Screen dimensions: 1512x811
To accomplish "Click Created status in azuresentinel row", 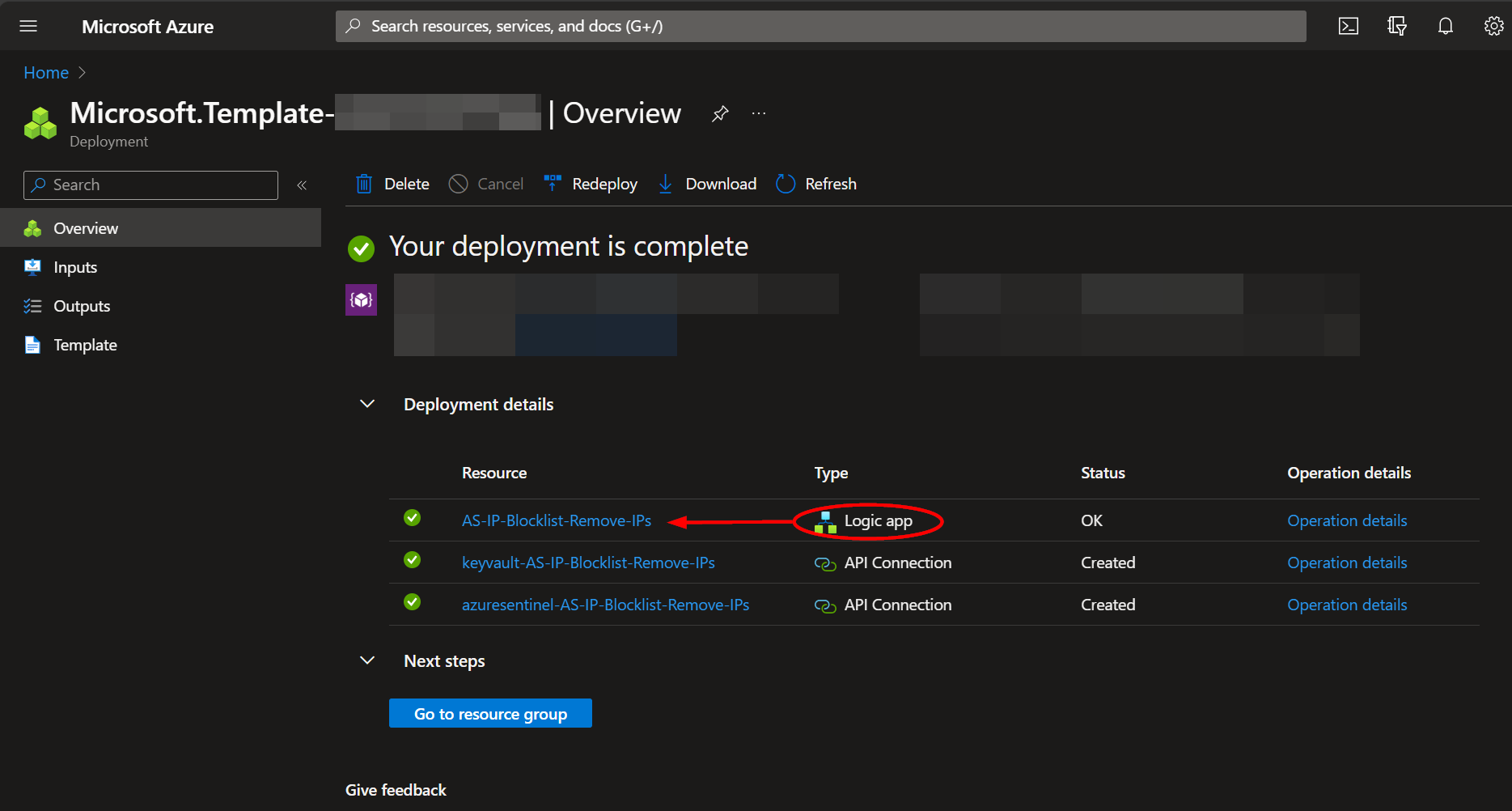I will tap(1108, 605).
